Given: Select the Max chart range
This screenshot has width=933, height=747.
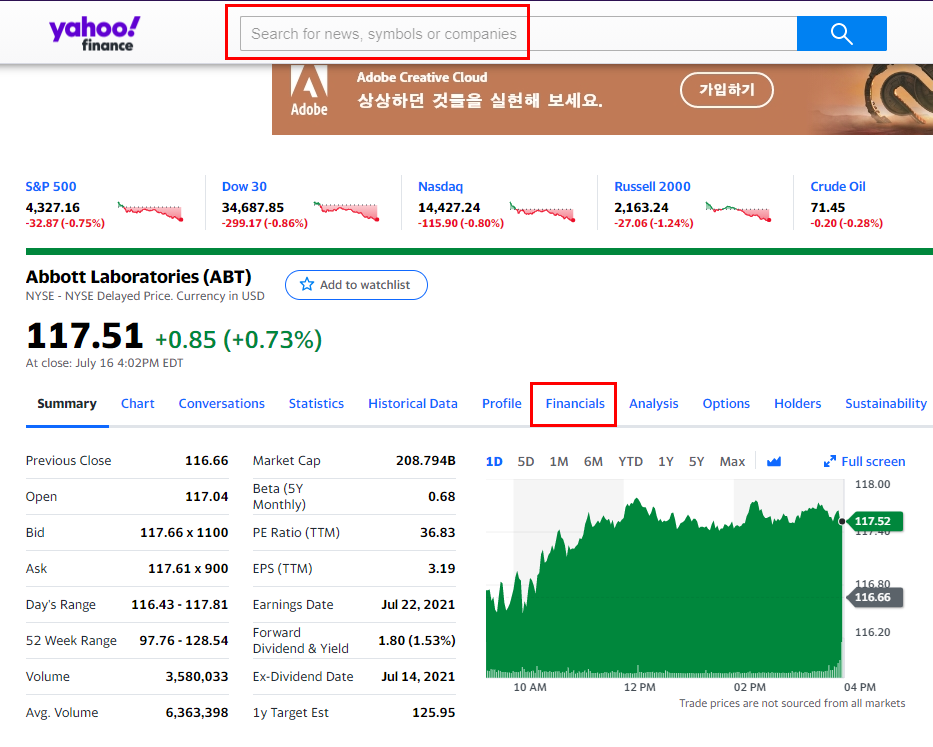Looking at the screenshot, I should (732, 461).
